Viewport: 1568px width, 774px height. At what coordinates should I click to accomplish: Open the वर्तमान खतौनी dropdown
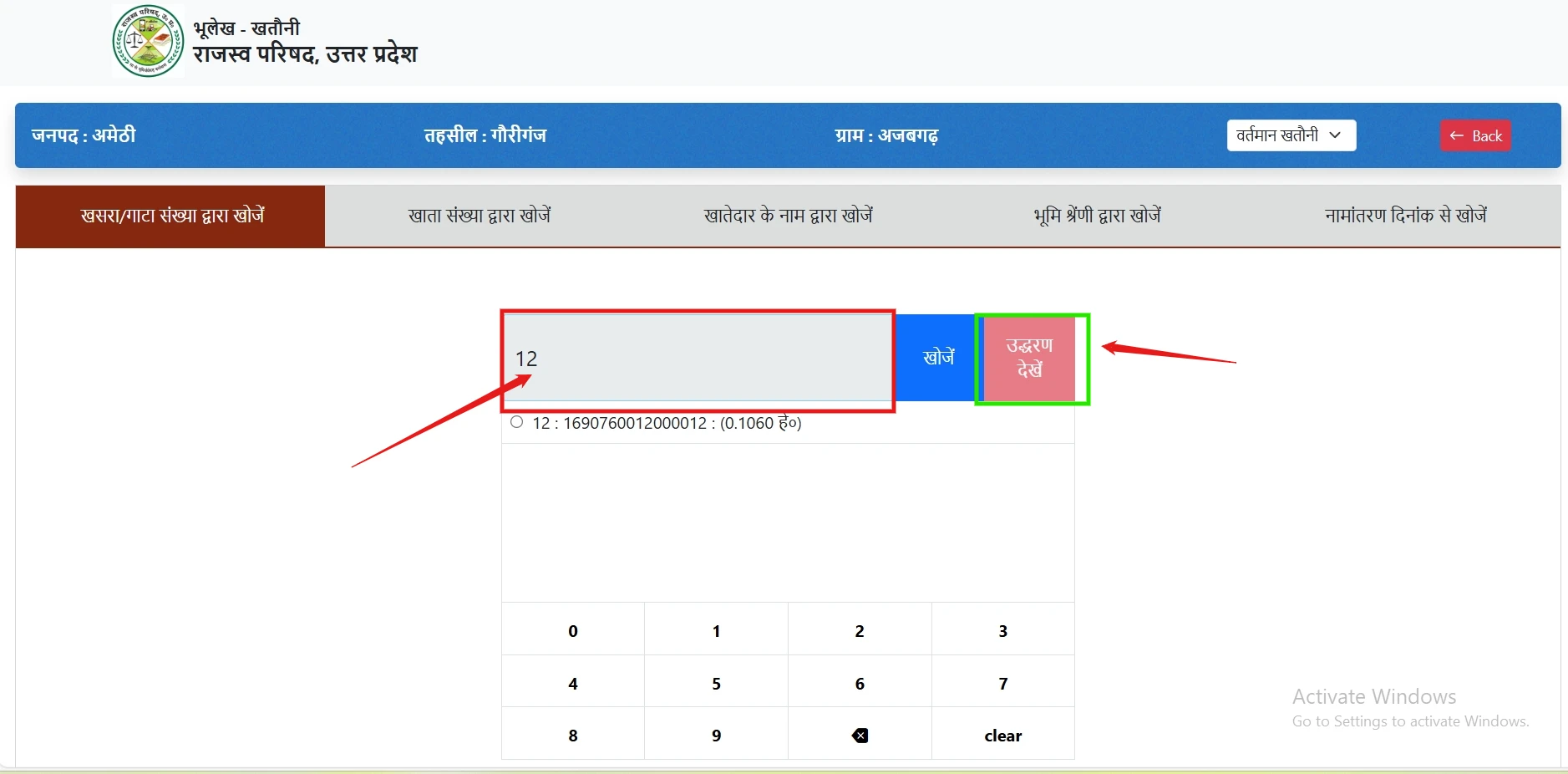pyautogui.click(x=1291, y=135)
